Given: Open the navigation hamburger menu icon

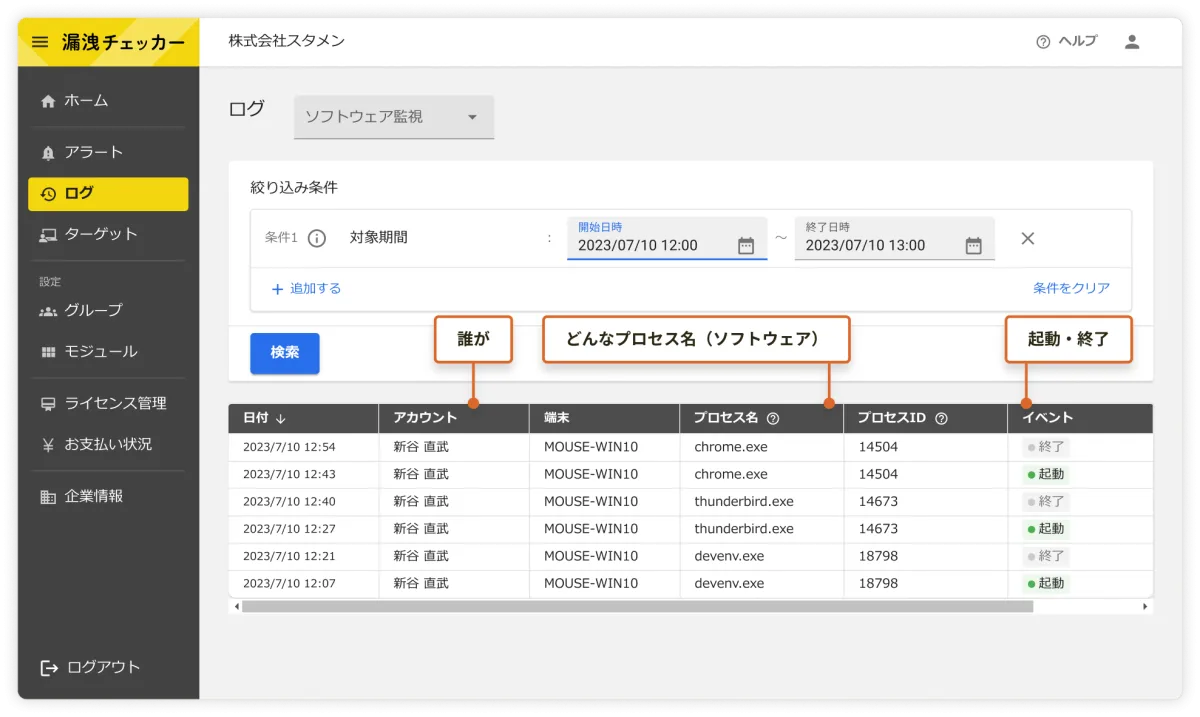Looking at the screenshot, I should coord(39,42).
